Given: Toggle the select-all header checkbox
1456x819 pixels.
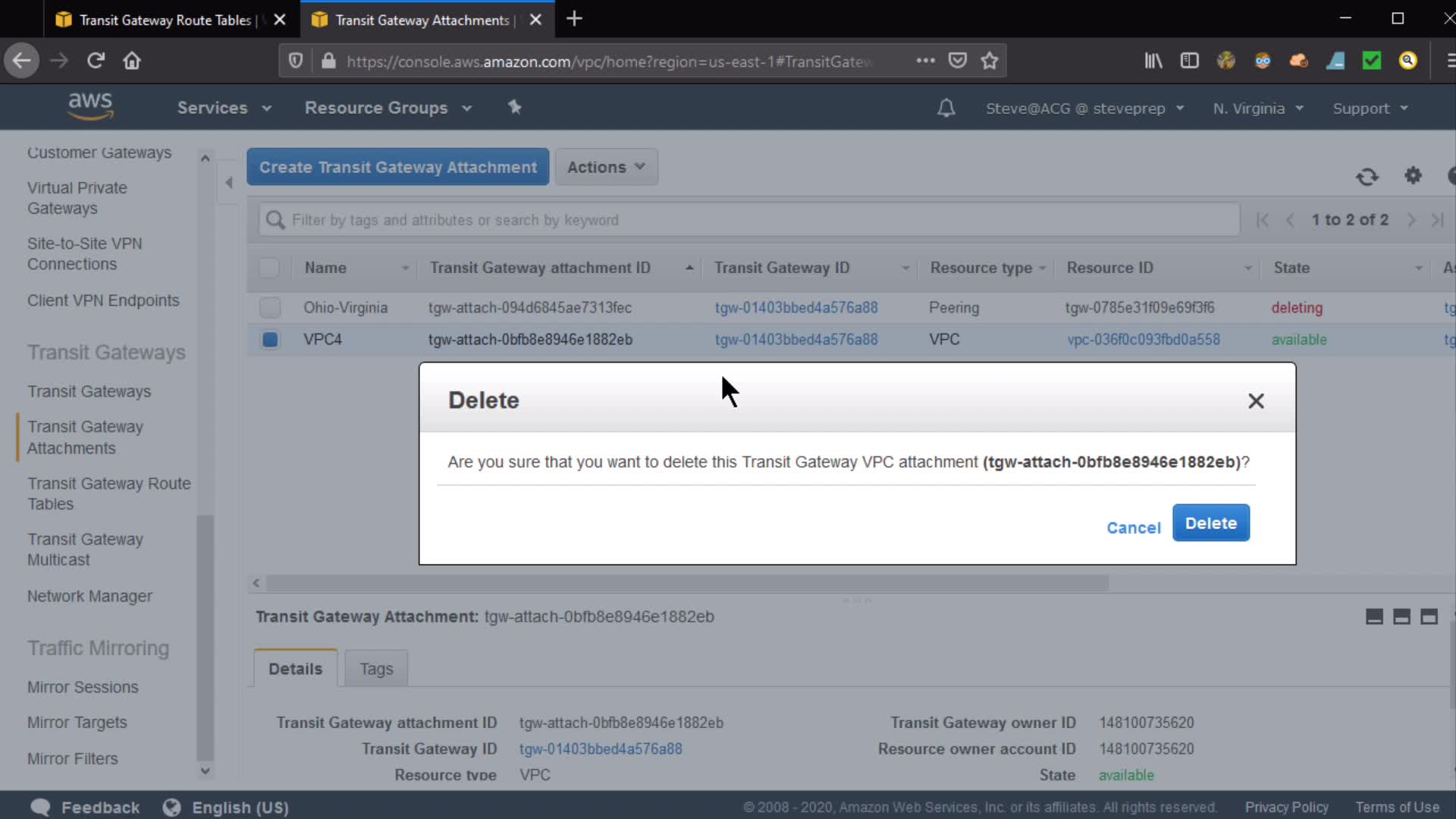Looking at the screenshot, I should pyautogui.click(x=269, y=268).
